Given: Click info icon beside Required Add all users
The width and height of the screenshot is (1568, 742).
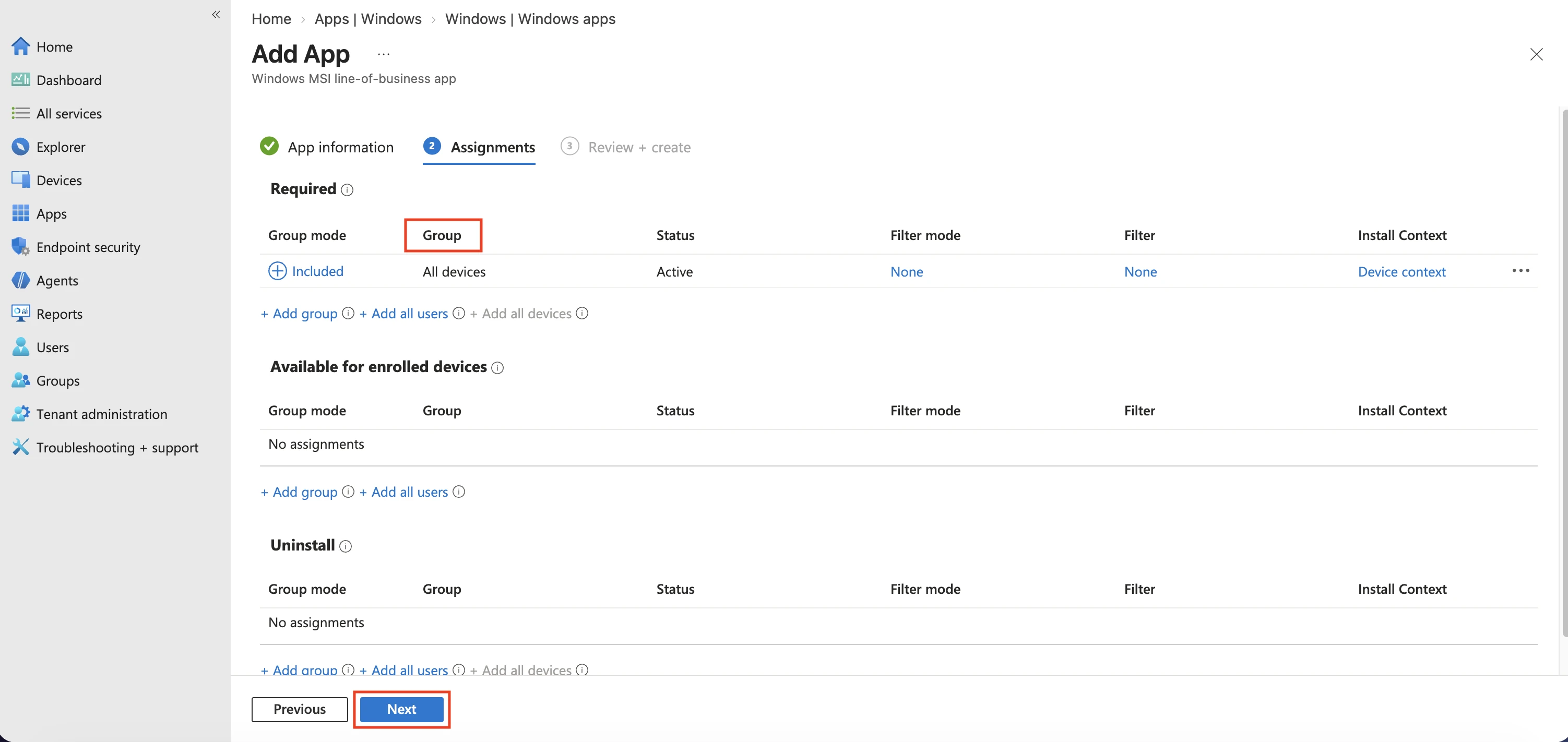Looking at the screenshot, I should click(459, 313).
